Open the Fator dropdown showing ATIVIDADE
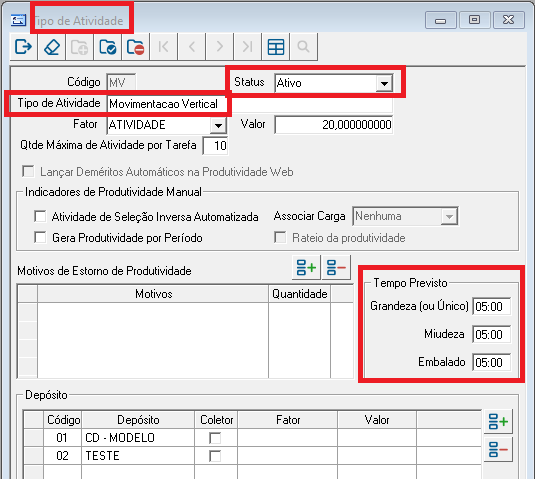This screenshot has height=479, width=535. pyautogui.click(x=218, y=125)
